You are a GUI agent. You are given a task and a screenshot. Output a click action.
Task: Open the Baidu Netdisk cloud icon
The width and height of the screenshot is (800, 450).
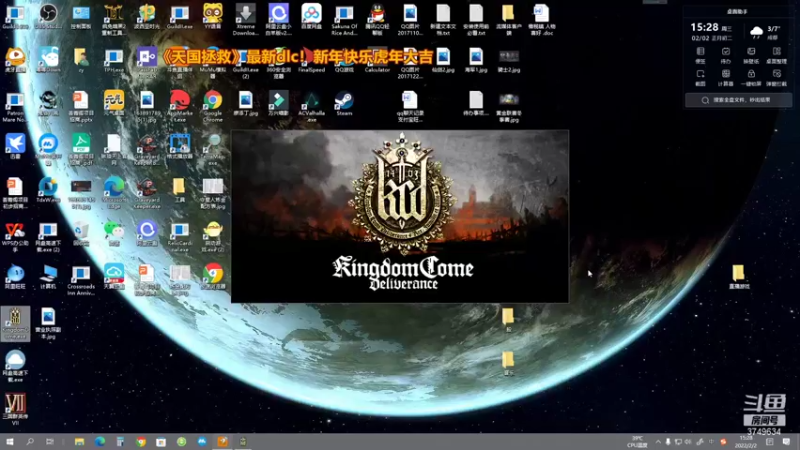311,16
